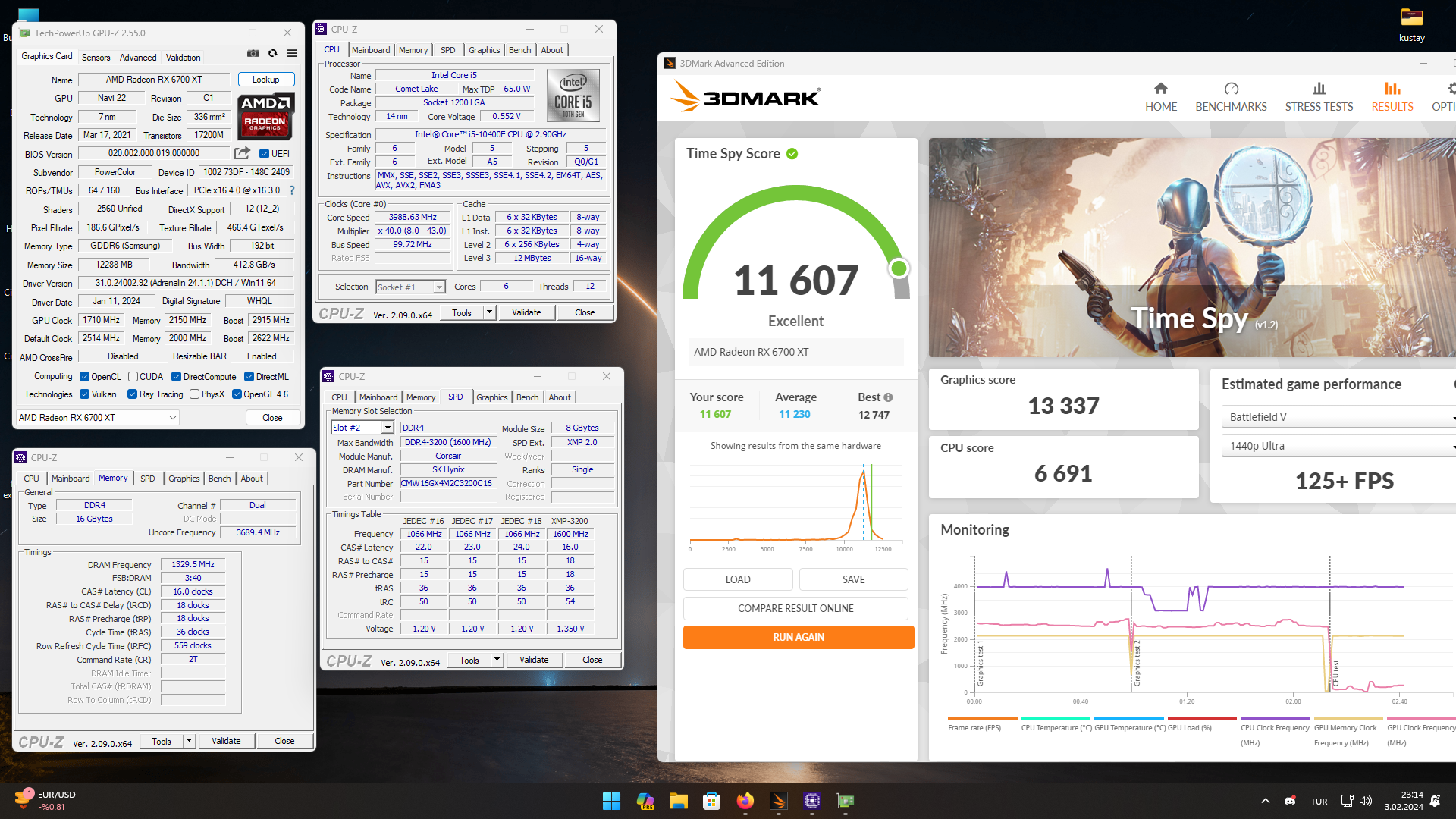Open Battlefield V game dropdown
The width and height of the screenshot is (1456, 819).
coord(1338,417)
